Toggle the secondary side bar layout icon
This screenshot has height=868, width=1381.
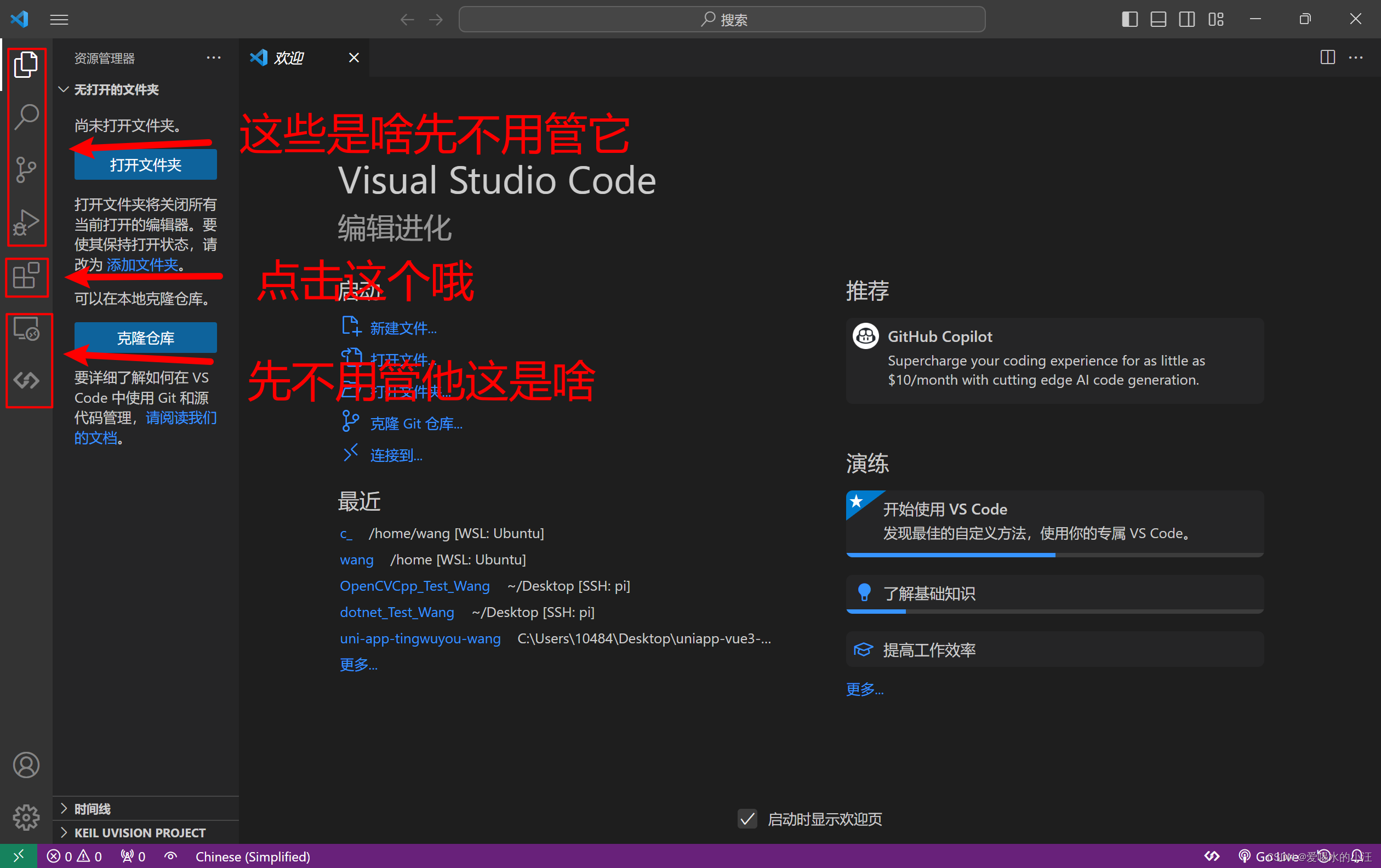1187,20
